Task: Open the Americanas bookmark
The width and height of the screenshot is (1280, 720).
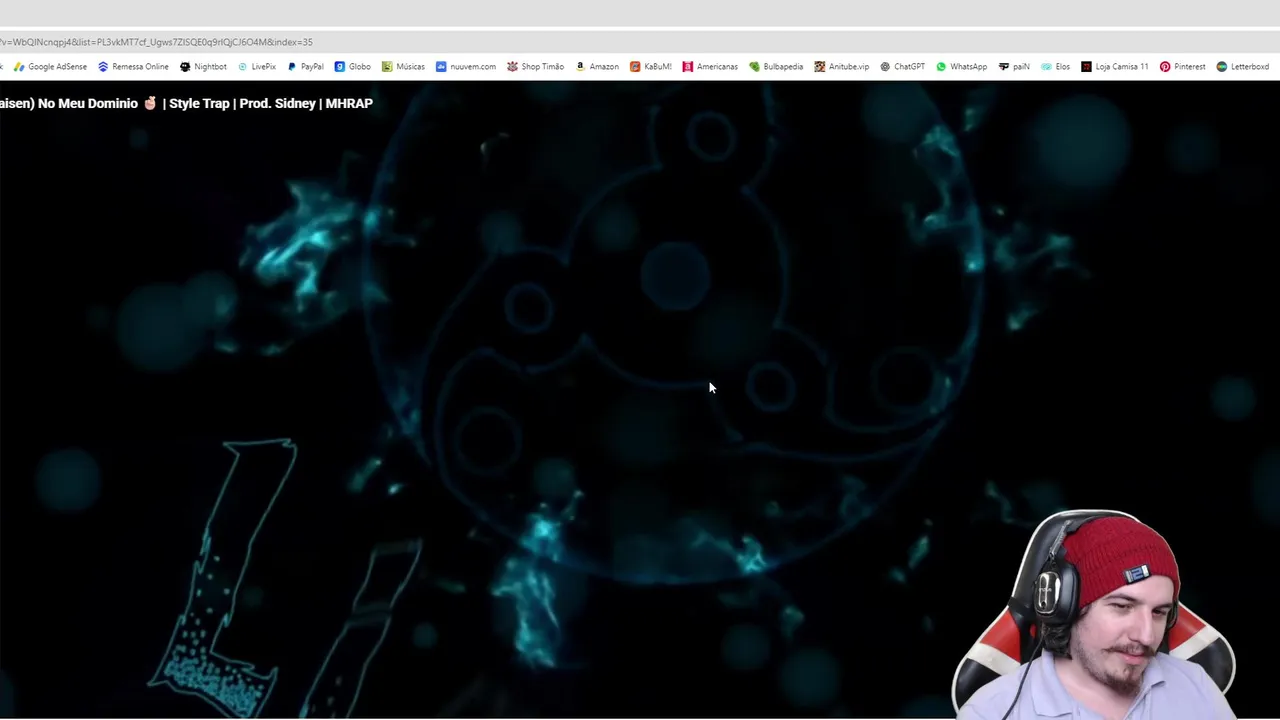Action: pyautogui.click(x=710, y=67)
